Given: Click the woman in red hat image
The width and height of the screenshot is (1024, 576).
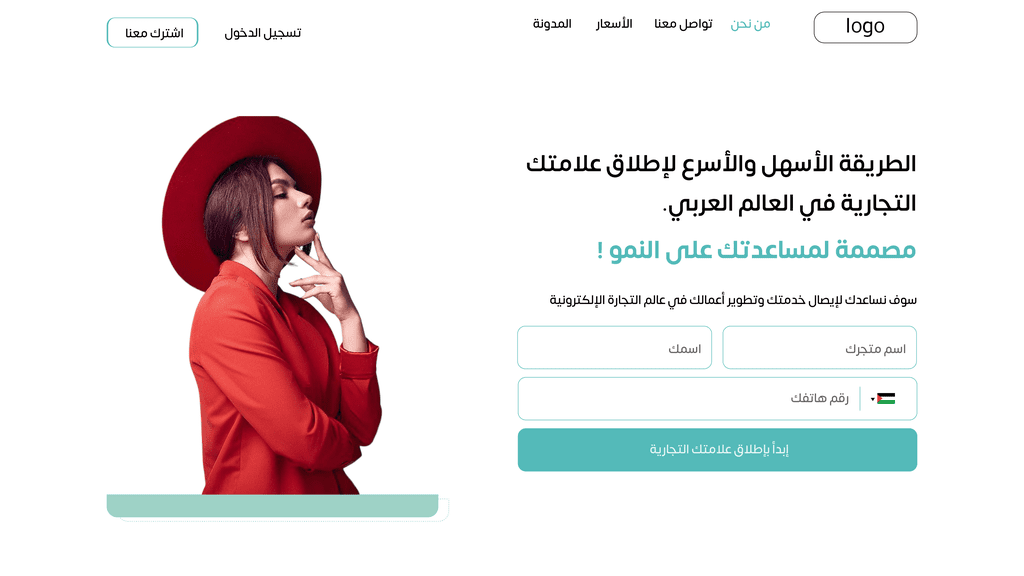Looking at the screenshot, I should click(272, 306).
